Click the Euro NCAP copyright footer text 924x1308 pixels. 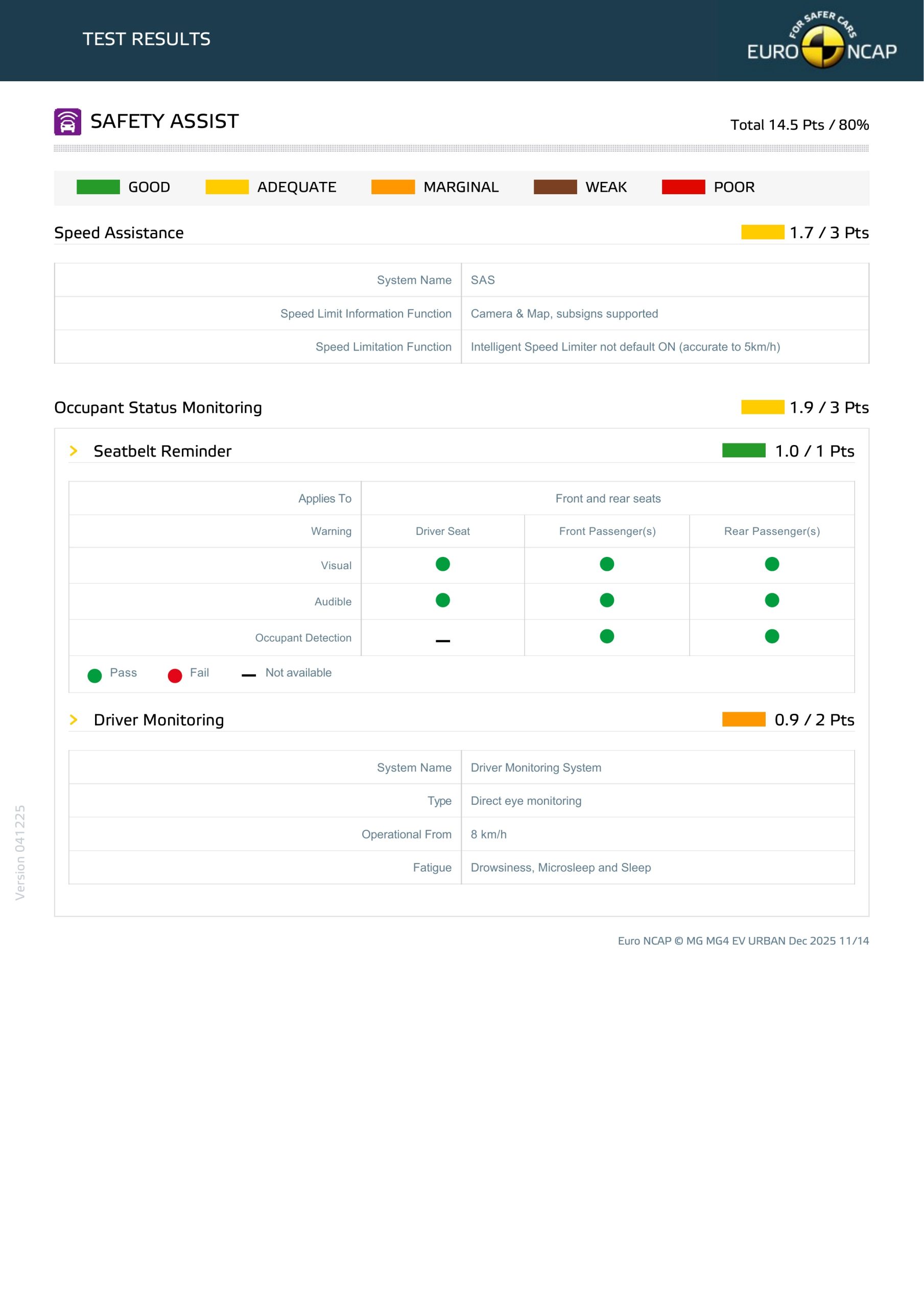743,941
